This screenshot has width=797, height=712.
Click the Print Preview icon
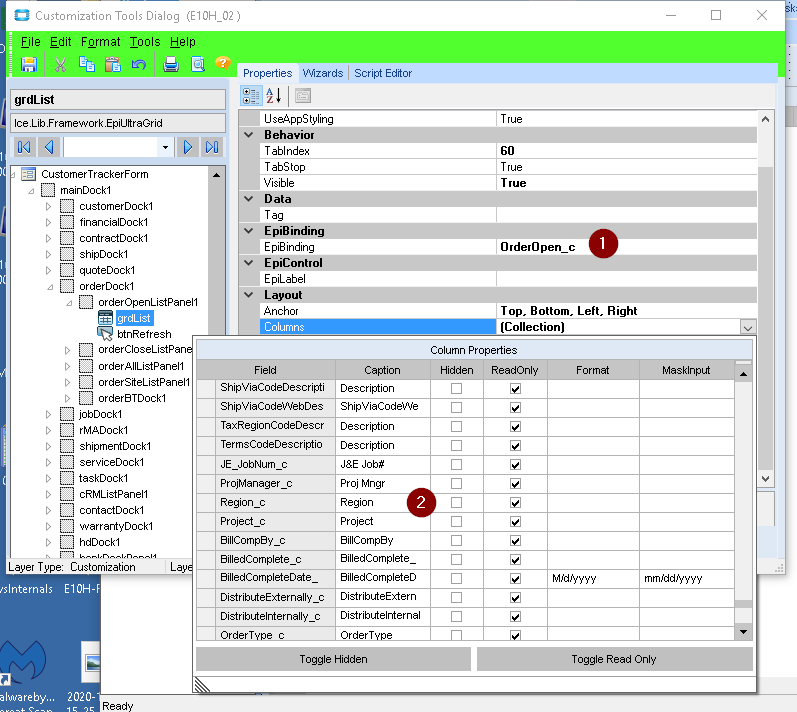click(198, 64)
